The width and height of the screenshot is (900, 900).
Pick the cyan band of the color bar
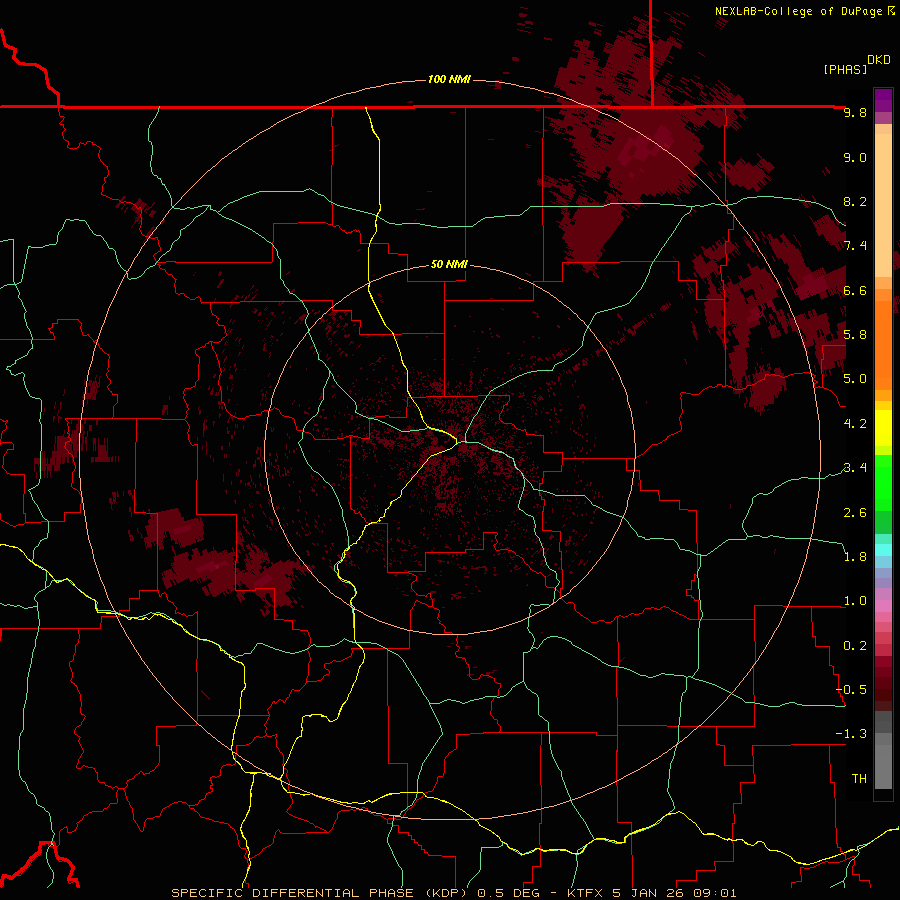[x=883, y=550]
